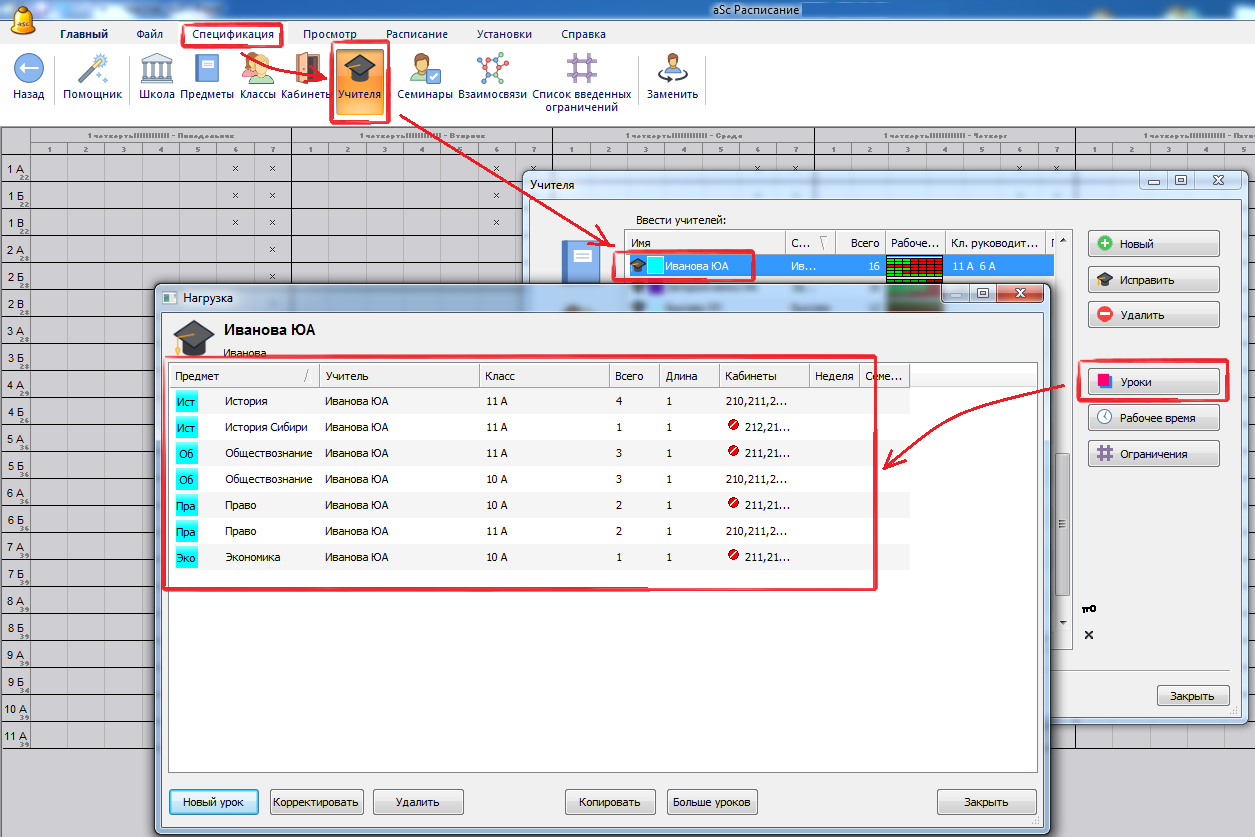The height and width of the screenshot is (837, 1255).
Task: Open the Расписание menu tab
Action: (416, 34)
